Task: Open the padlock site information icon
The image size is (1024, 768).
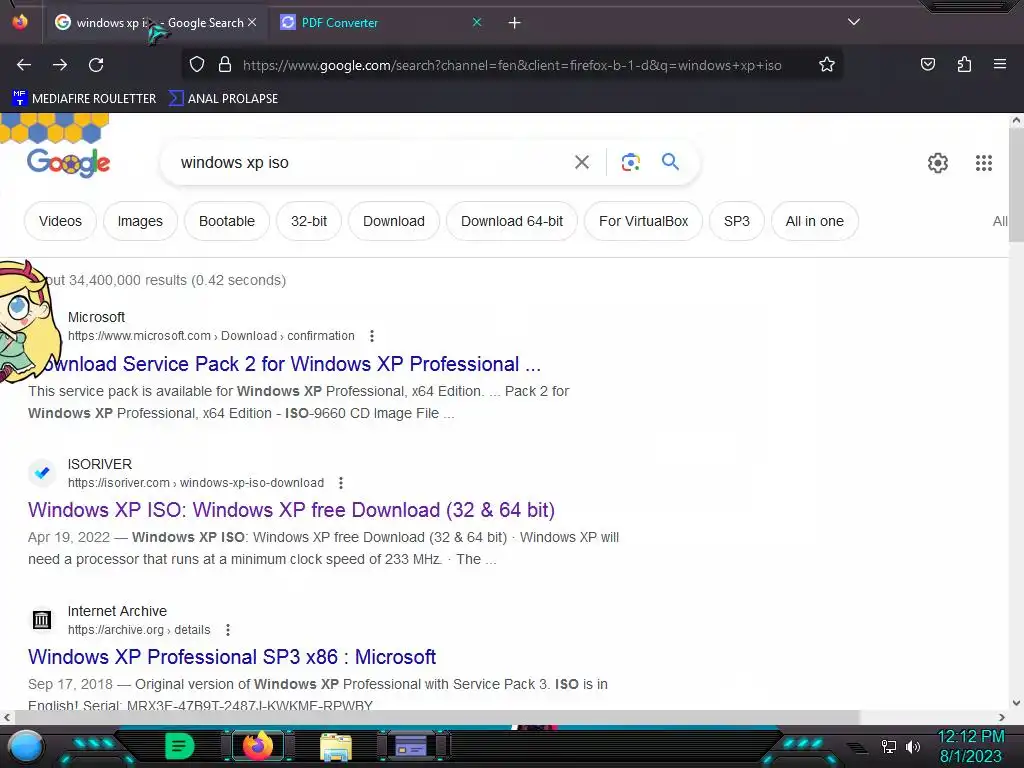Action: (x=225, y=65)
